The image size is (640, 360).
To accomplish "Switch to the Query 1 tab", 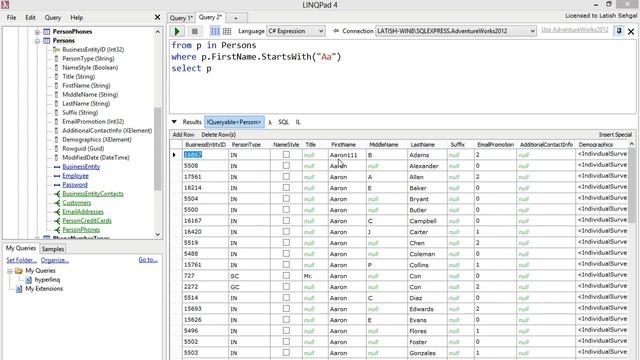I will [181, 18].
